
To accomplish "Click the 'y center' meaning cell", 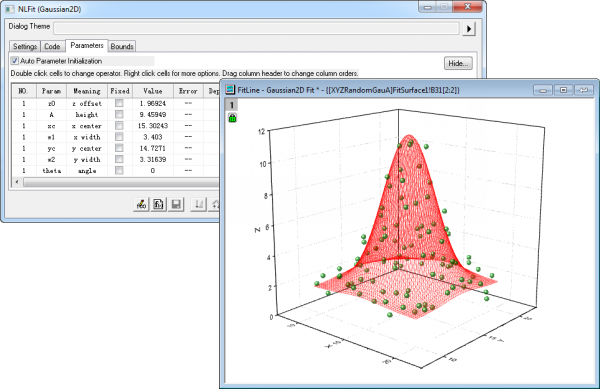I will point(87,148).
